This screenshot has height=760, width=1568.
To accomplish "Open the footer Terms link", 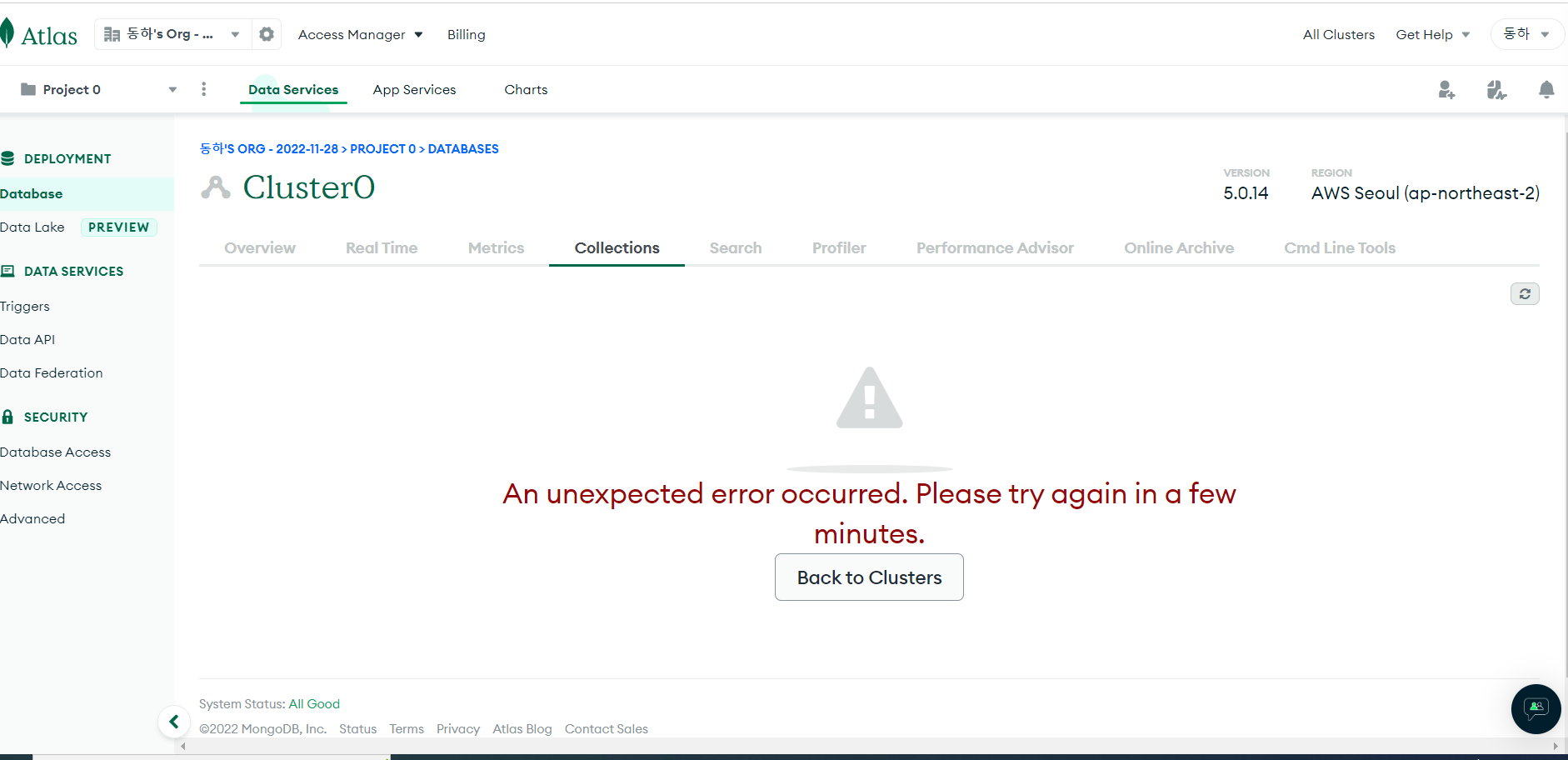I will [407, 728].
